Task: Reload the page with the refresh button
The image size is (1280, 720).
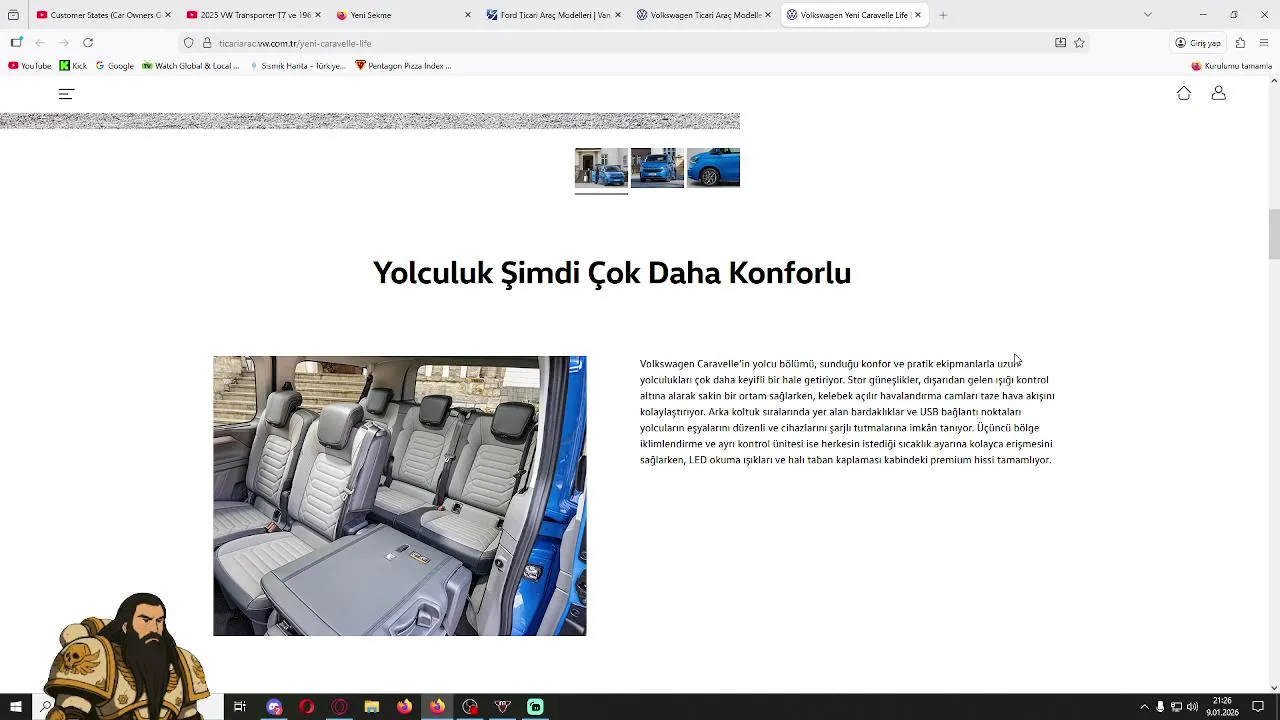Action: pos(88,43)
